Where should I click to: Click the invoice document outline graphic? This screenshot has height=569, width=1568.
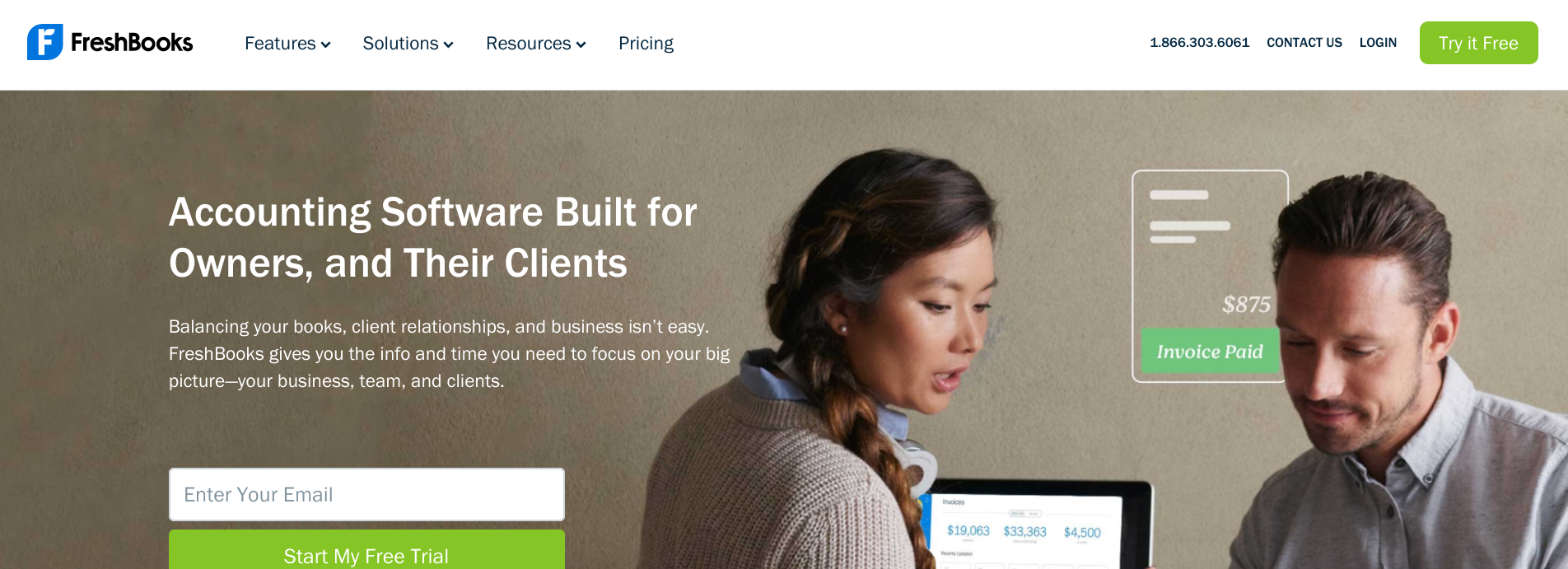point(1210,276)
